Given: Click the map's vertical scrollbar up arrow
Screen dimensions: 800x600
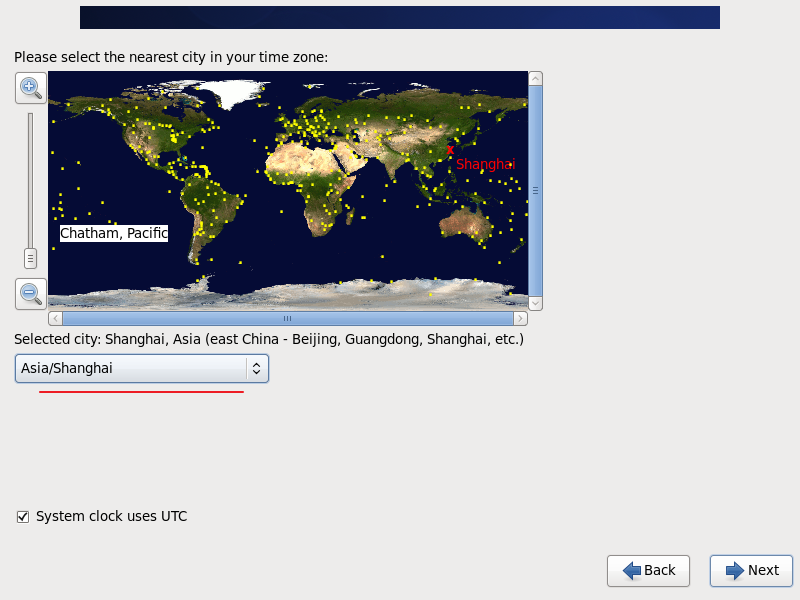Looking at the screenshot, I should [535, 78].
